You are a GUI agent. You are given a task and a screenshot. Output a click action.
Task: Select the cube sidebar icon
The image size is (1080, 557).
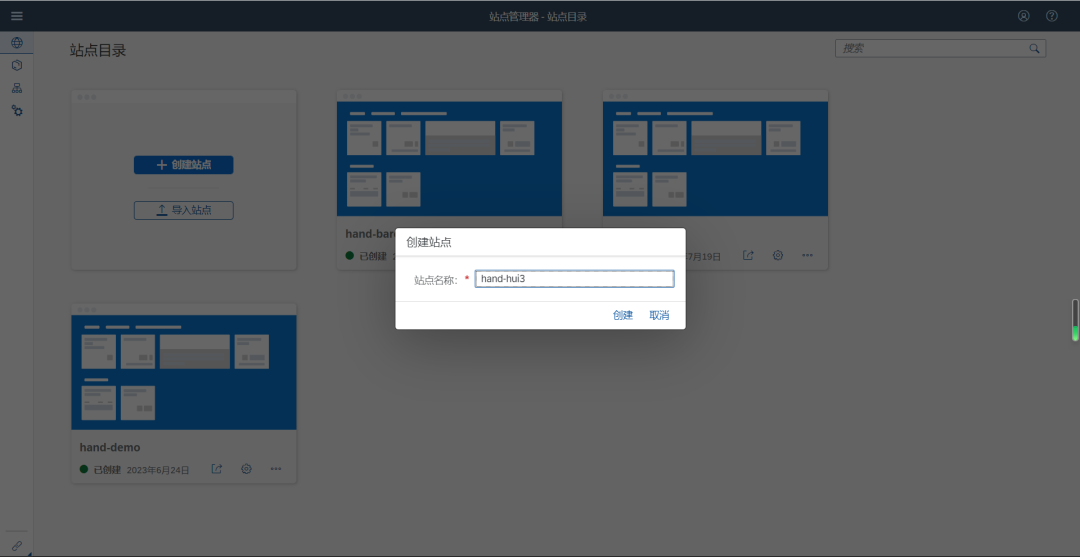[17, 65]
